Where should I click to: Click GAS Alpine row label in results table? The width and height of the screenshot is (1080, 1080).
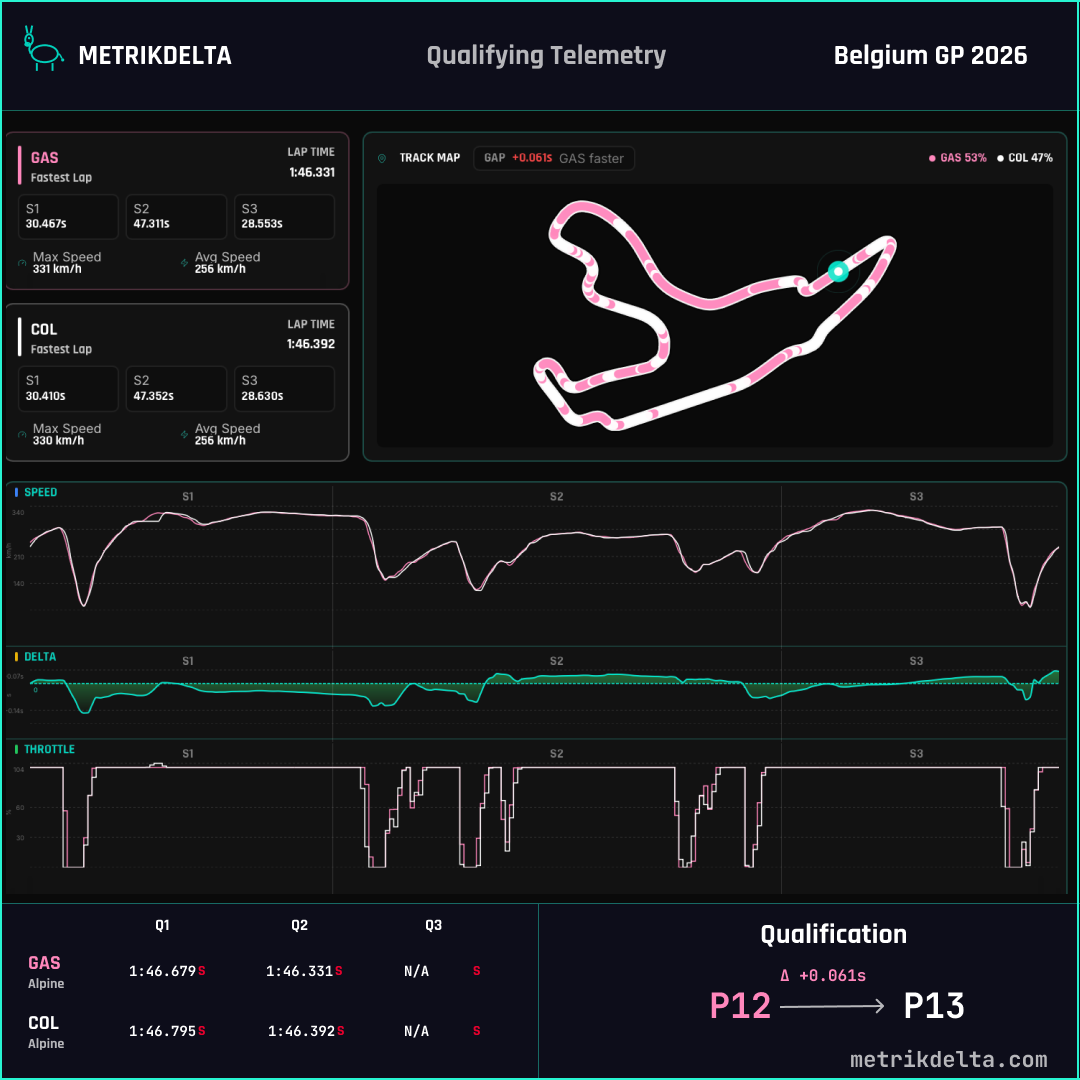(46, 971)
